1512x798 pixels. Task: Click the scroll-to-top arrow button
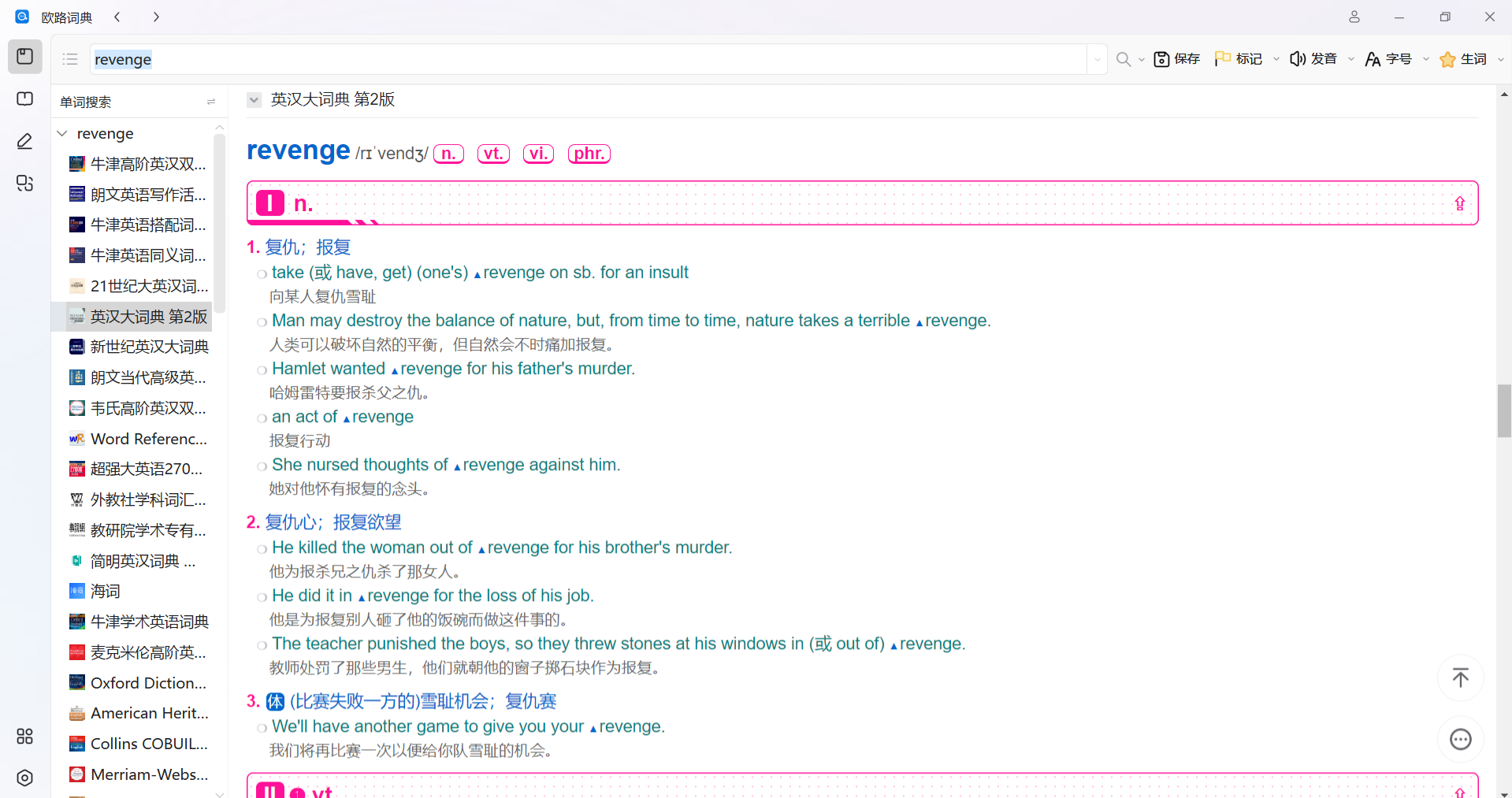(x=1461, y=678)
